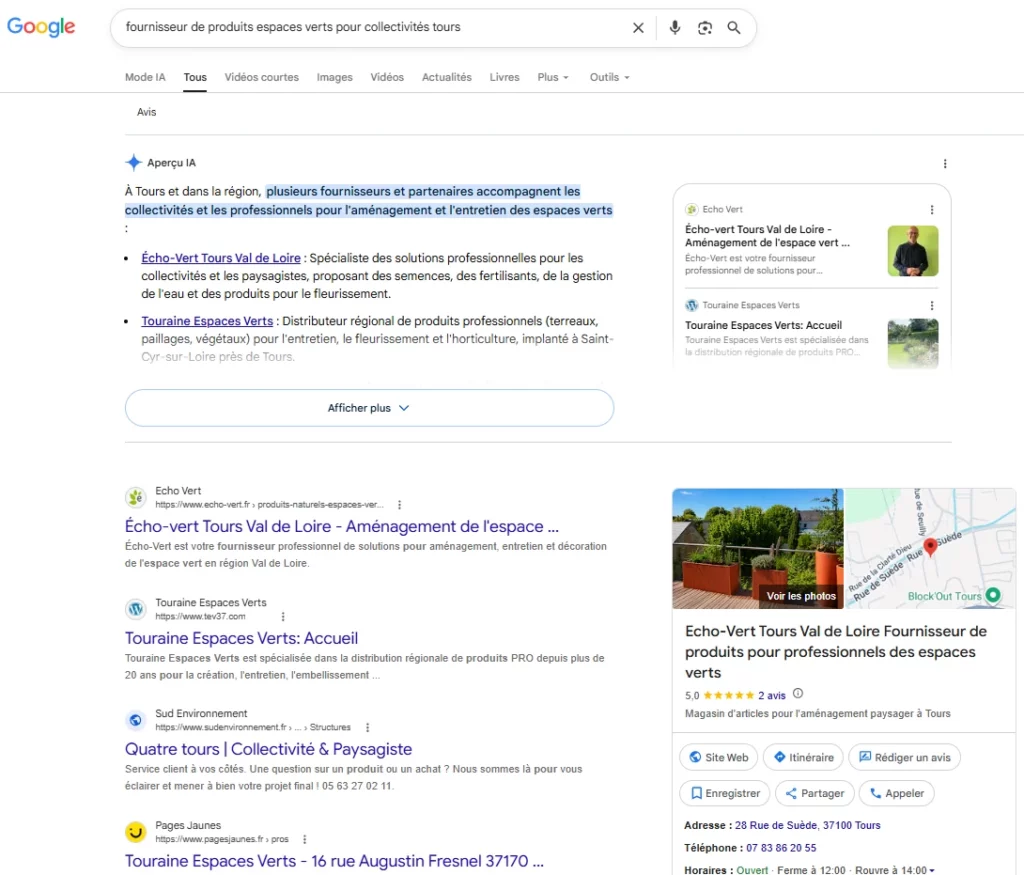Open more options for tev37.com result

pos(282,616)
